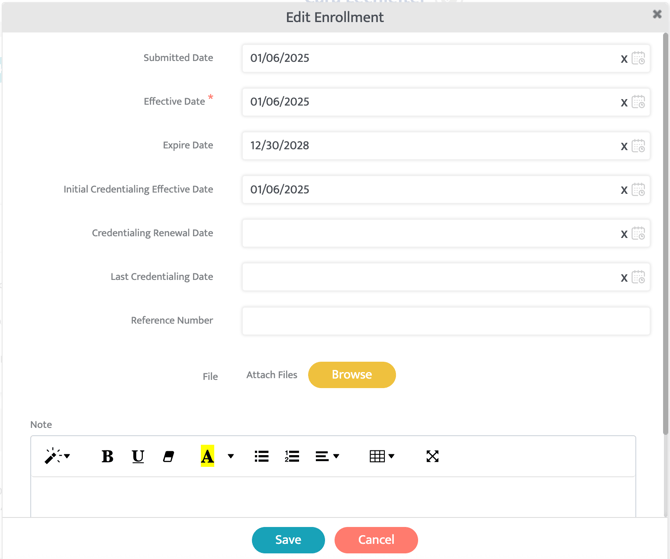Viewport: 670px width, 559px height.
Task: Expand note editor to fullscreen
Action: click(432, 456)
